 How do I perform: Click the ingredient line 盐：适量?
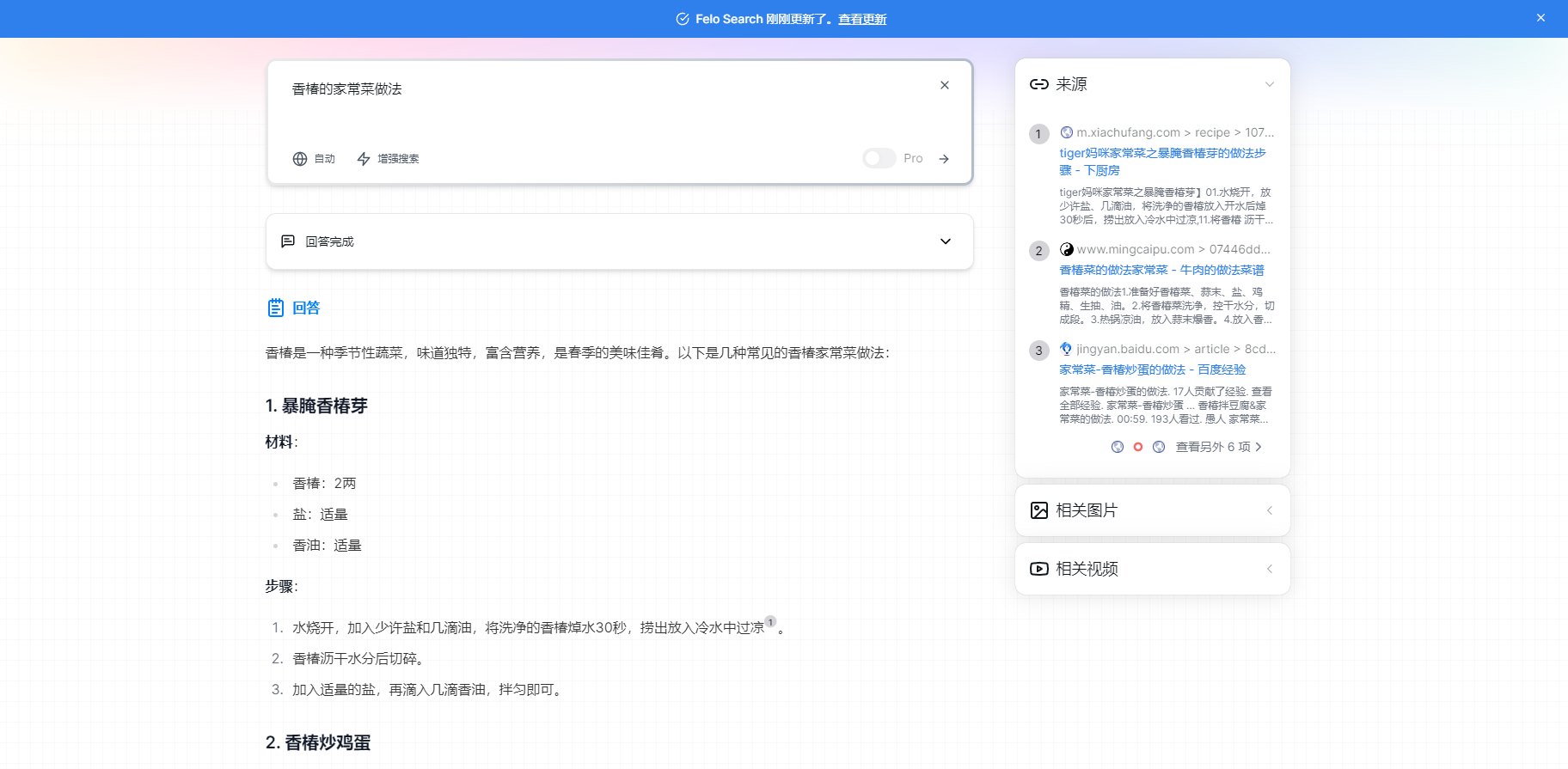pos(320,515)
